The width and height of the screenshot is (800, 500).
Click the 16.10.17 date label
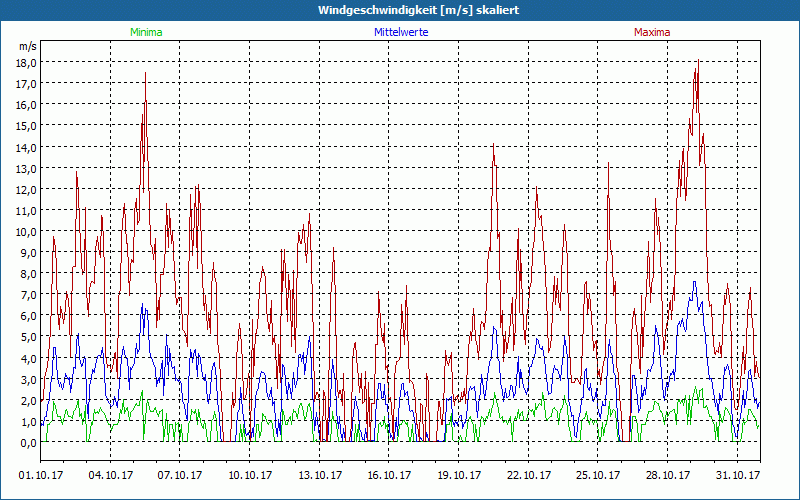point(389,475)
